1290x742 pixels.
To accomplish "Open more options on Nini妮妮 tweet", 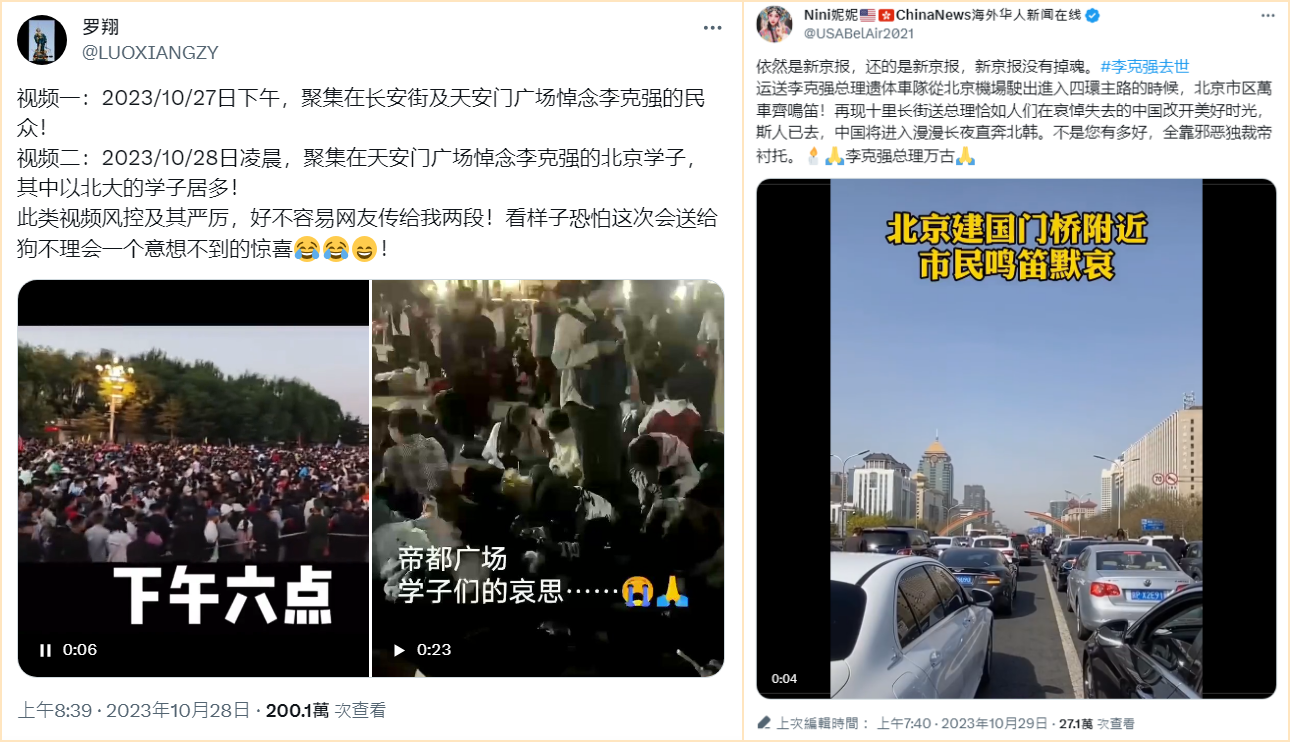I will (1266, 17).
